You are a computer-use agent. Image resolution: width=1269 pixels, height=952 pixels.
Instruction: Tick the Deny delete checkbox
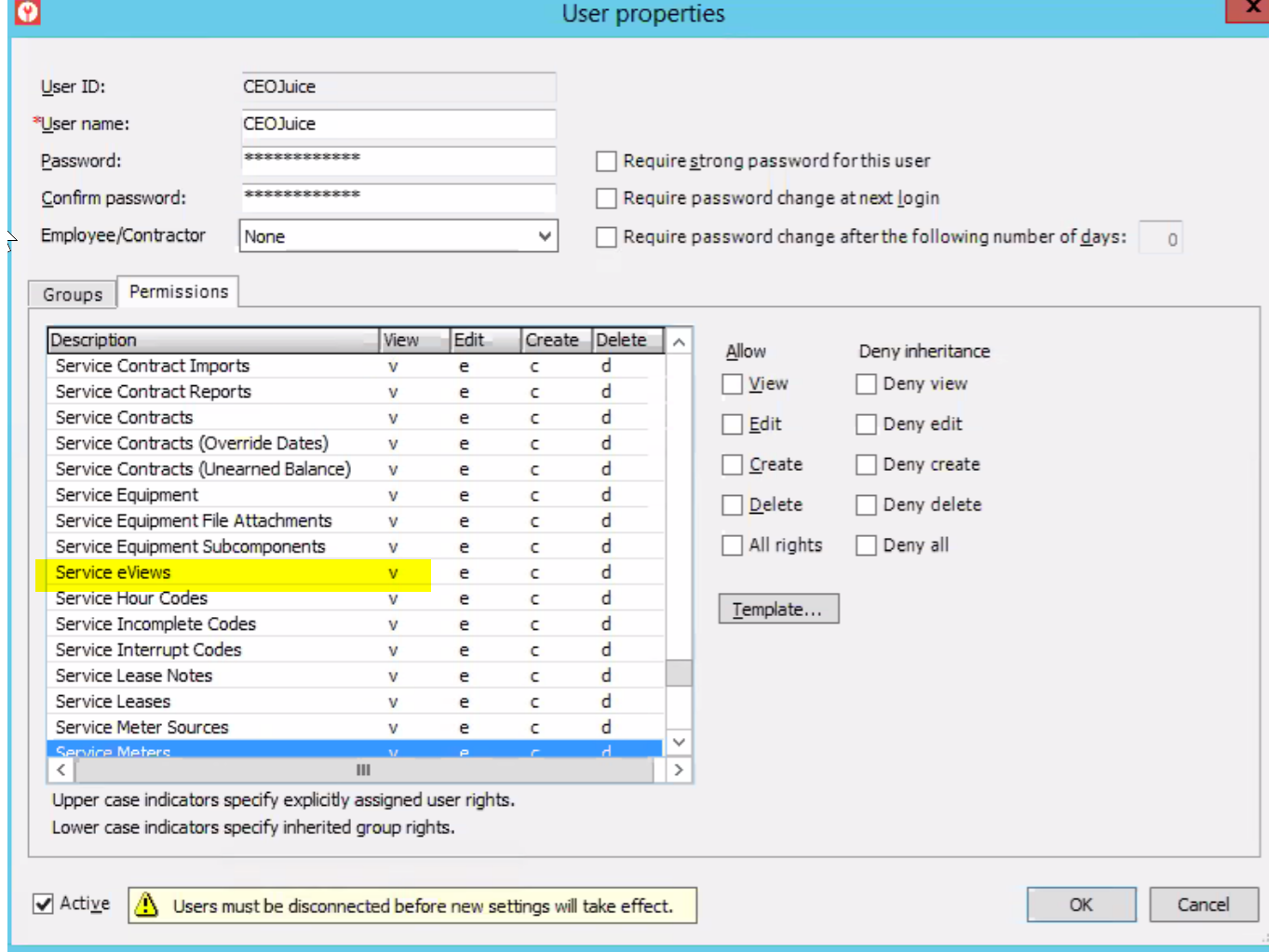click(x=866, y=504)
